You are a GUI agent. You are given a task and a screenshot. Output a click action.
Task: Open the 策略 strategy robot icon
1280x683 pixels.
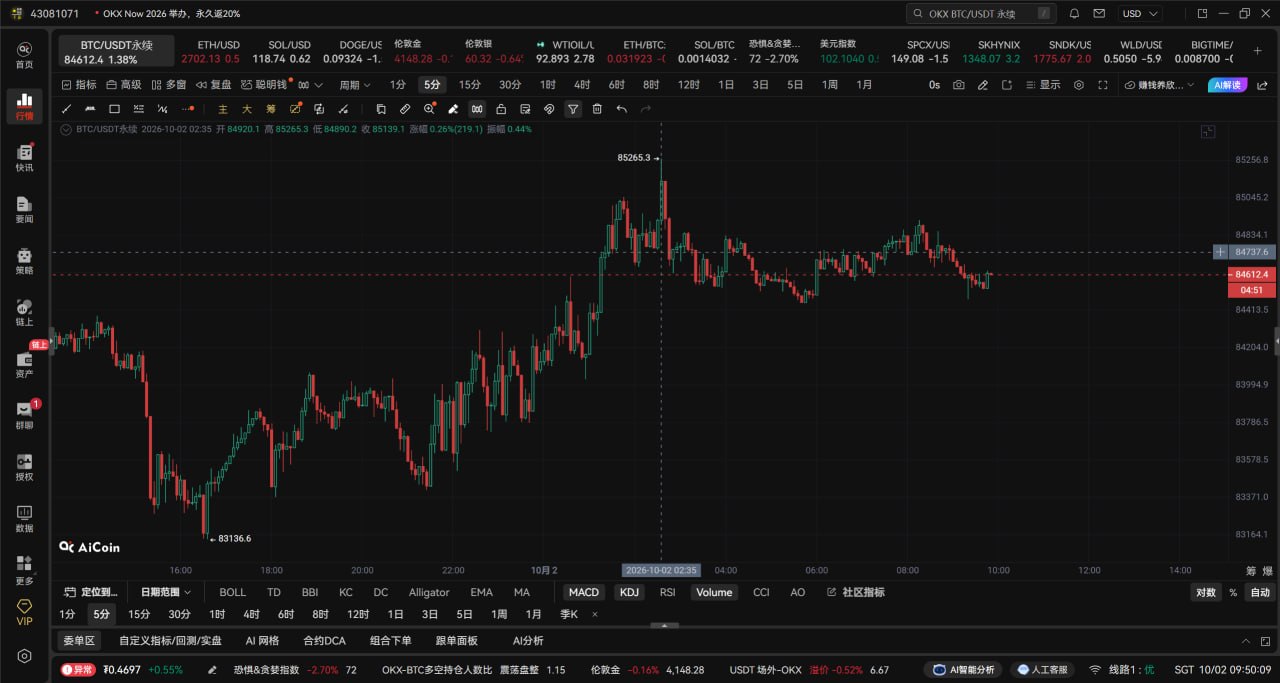[24, 260]
